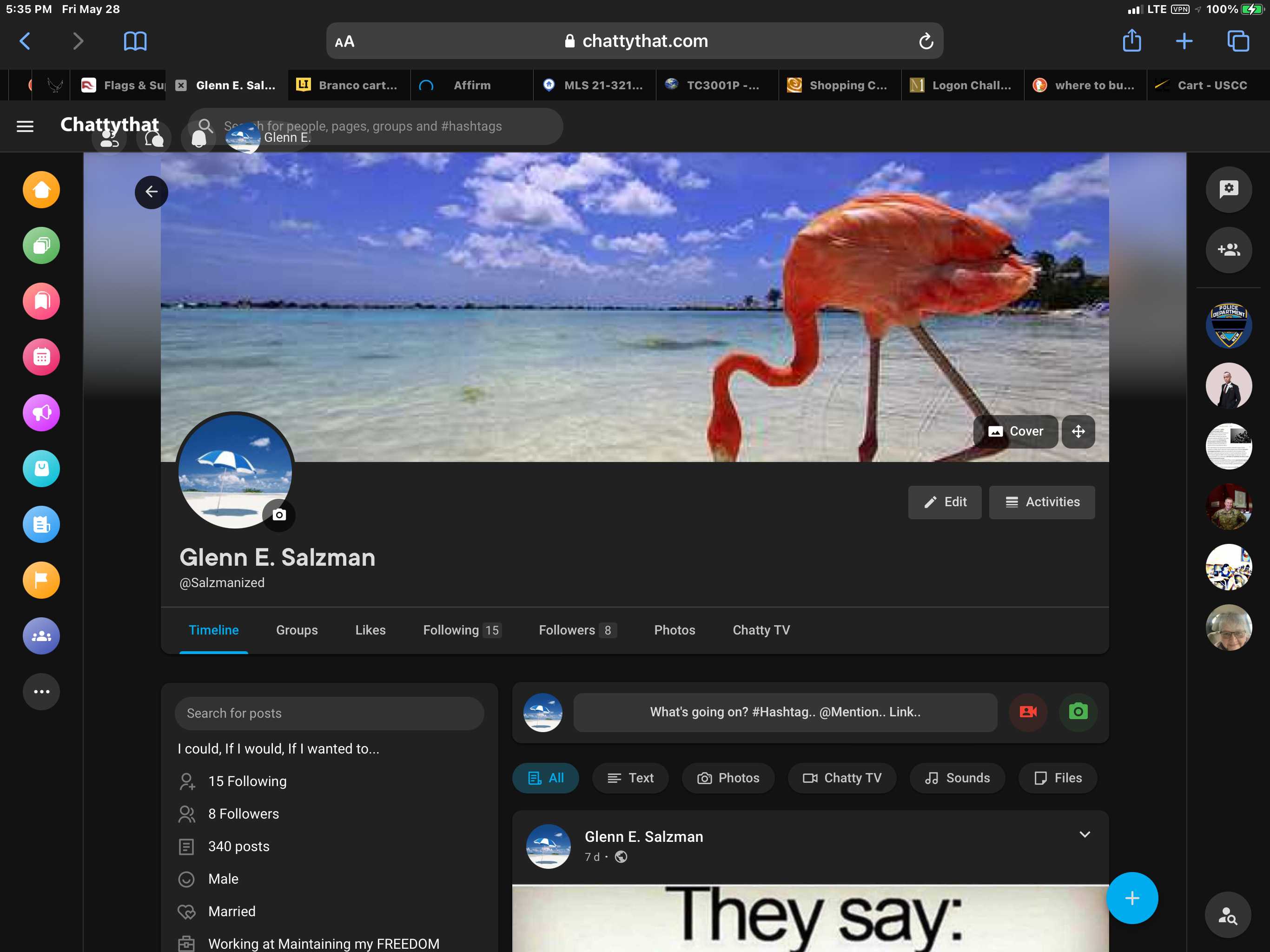The image size is (1270, 952).
Task: Click the profile back arrow button
Action: (152, 192)
